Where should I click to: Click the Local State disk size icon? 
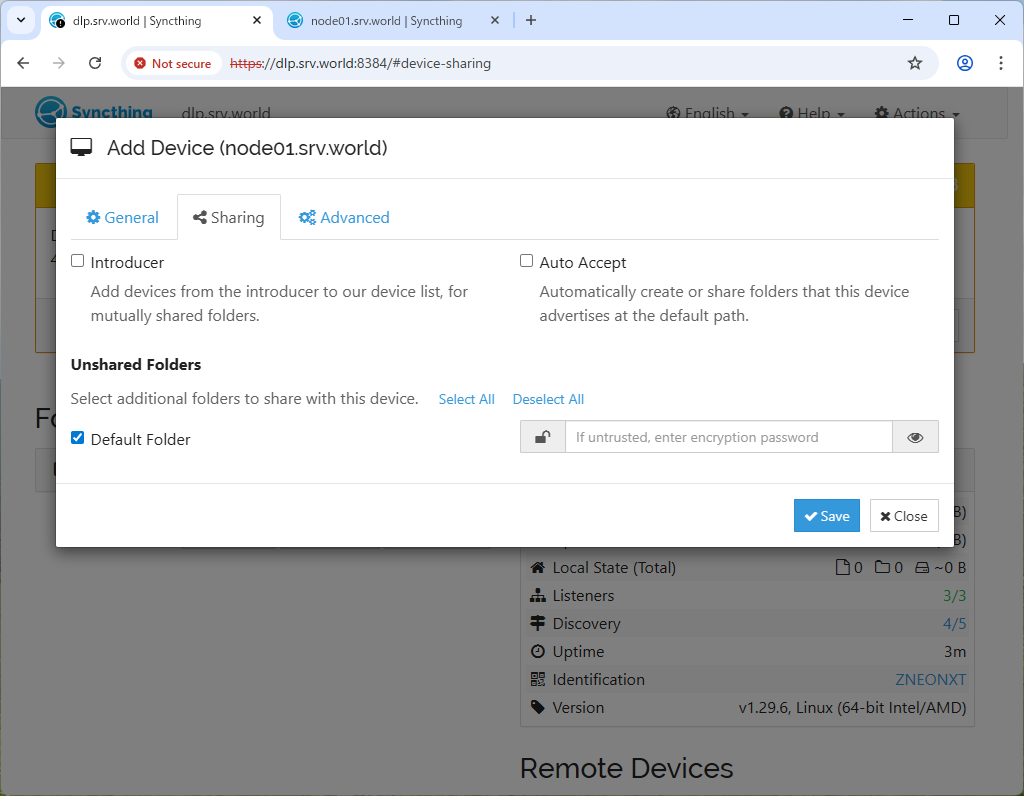(x=921, y=568)
